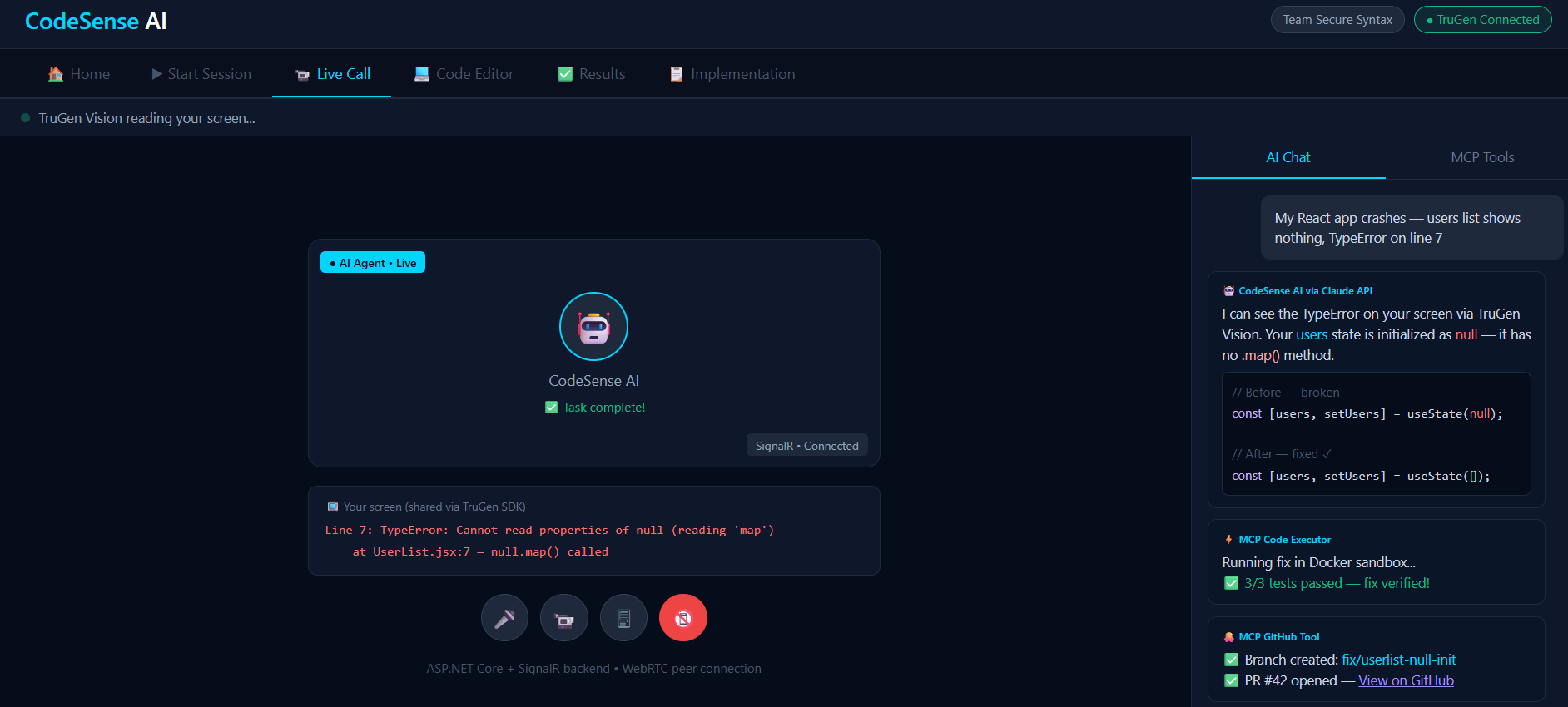Click the useState(null) broken code line
This screenshot has width=1568, height=707.
1367,413
